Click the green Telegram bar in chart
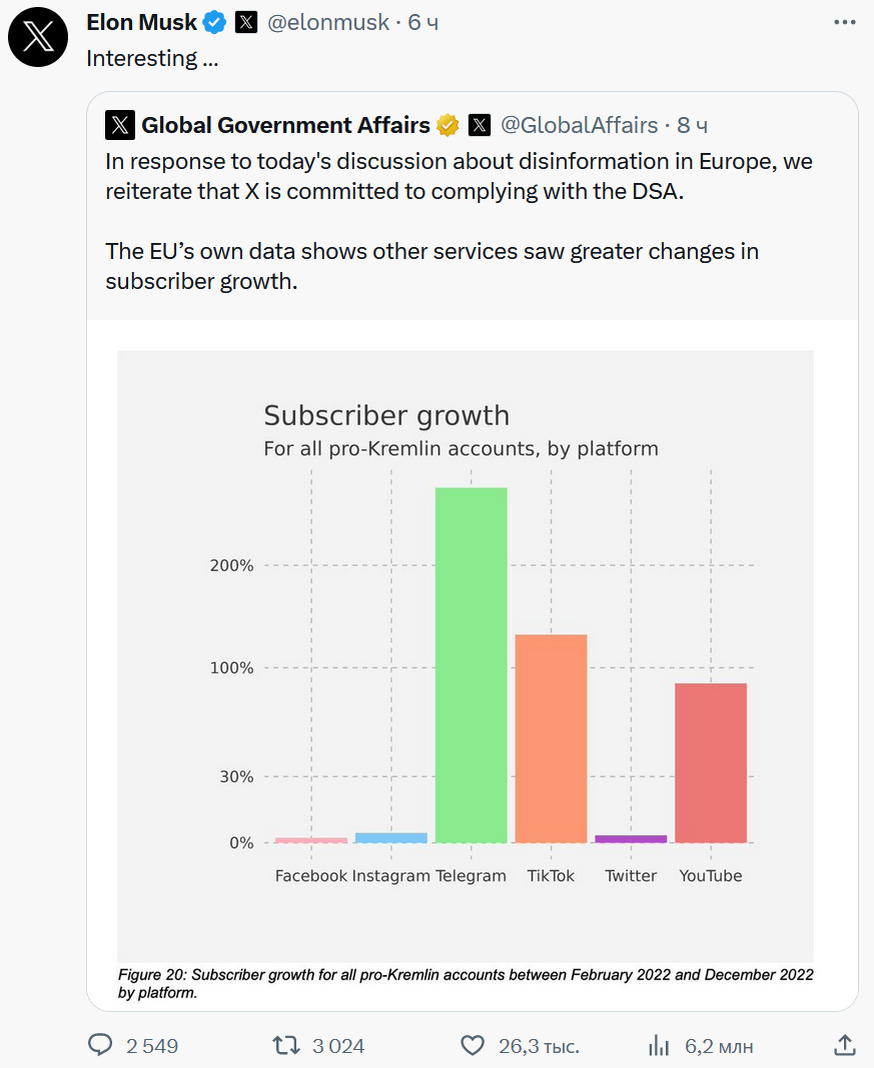This screenshot has width=874, height=1068. [471, 665]
